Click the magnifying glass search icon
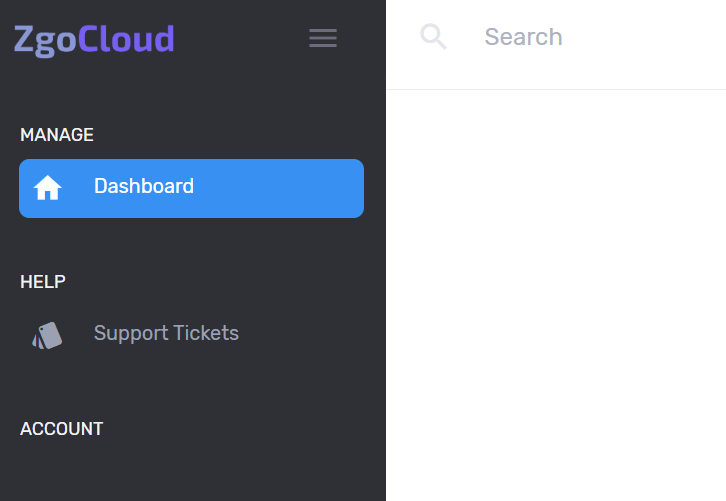726x501 pixels. [x=433, y=37]
